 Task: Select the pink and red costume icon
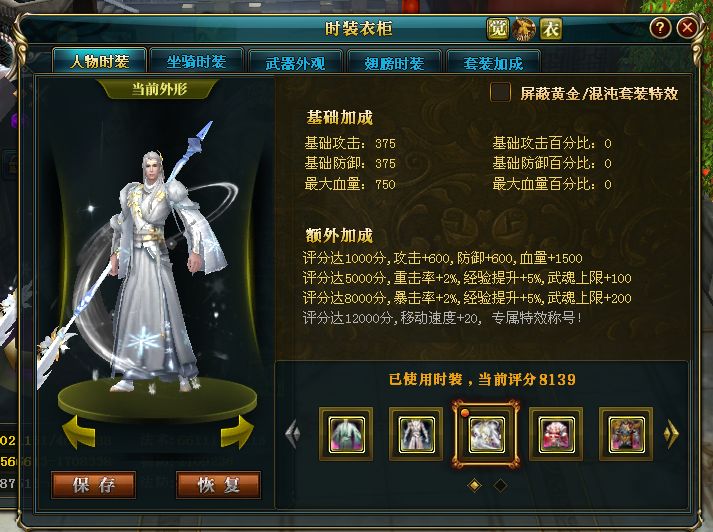pos(556,434)
